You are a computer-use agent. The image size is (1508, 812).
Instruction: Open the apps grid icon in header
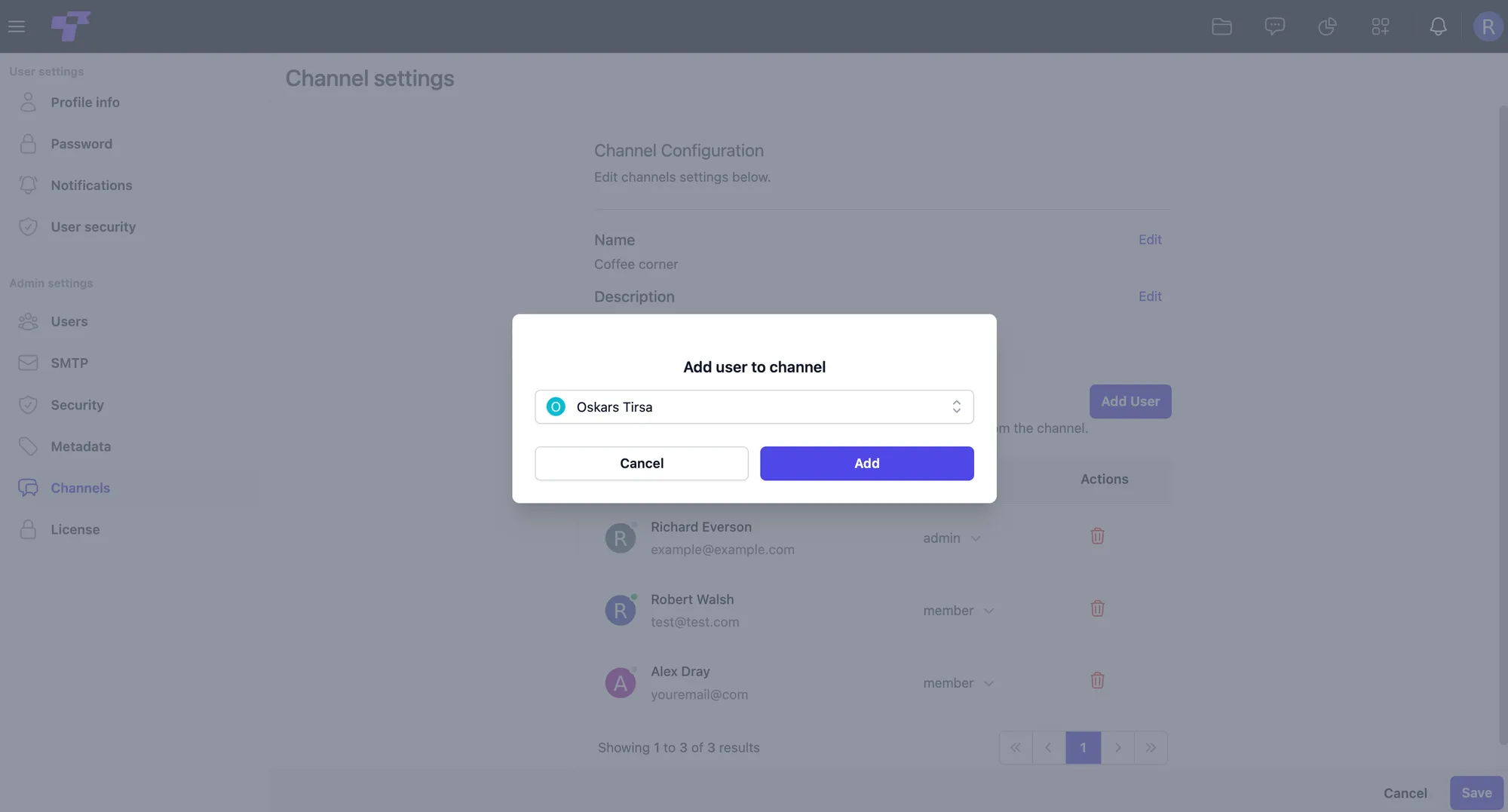(x=1381, y=26)
